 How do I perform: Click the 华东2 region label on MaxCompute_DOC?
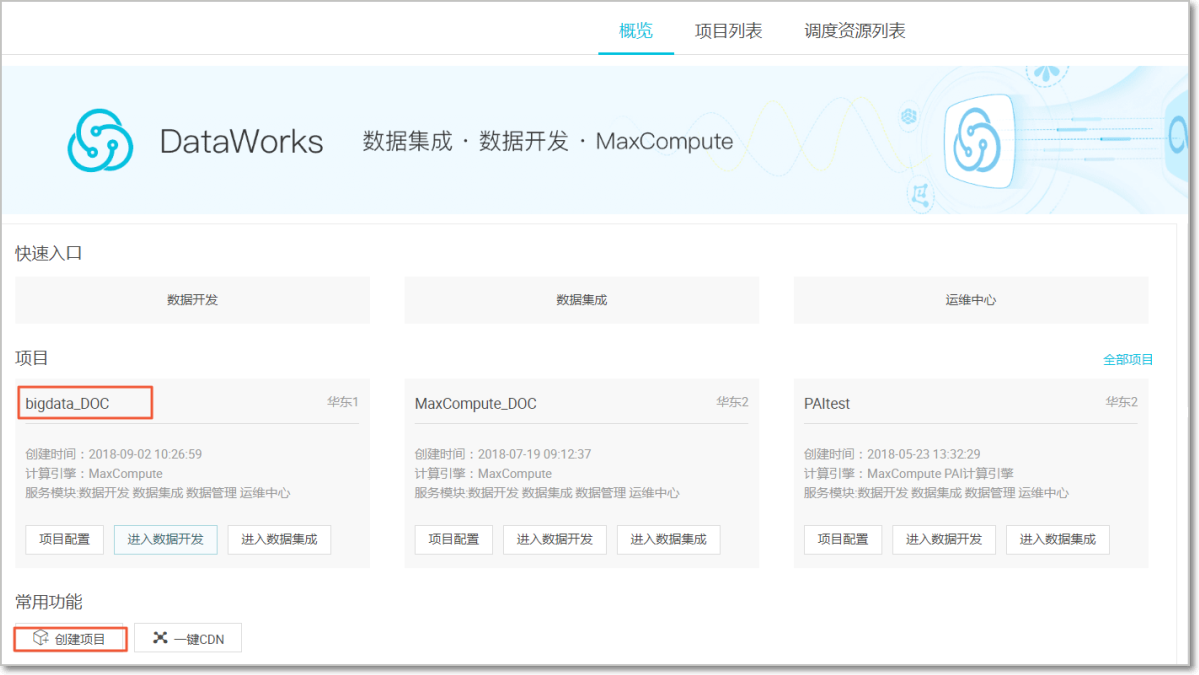(732, 402)
